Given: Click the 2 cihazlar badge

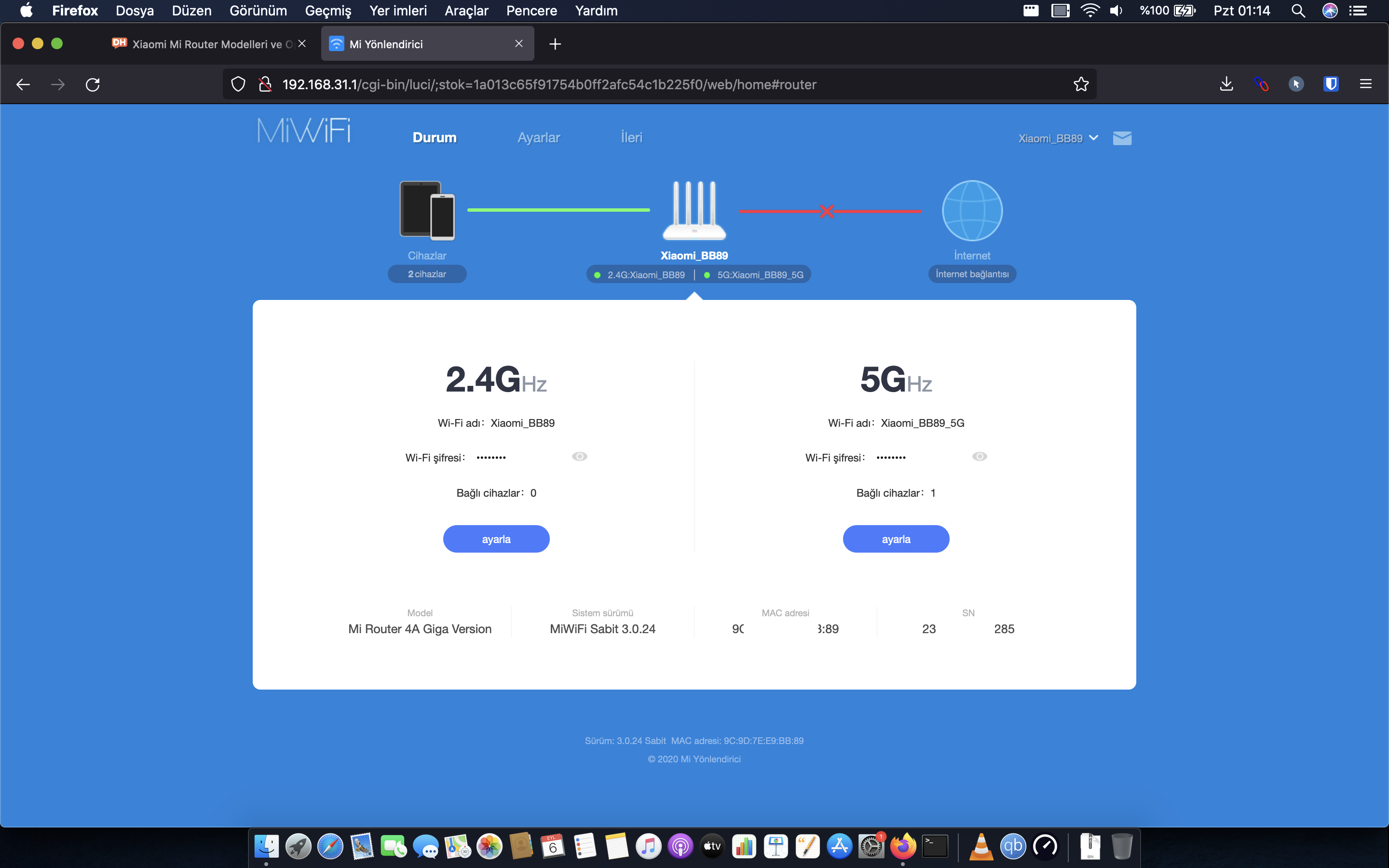Looking at the screenshot, I should click(x=427, y=274).
